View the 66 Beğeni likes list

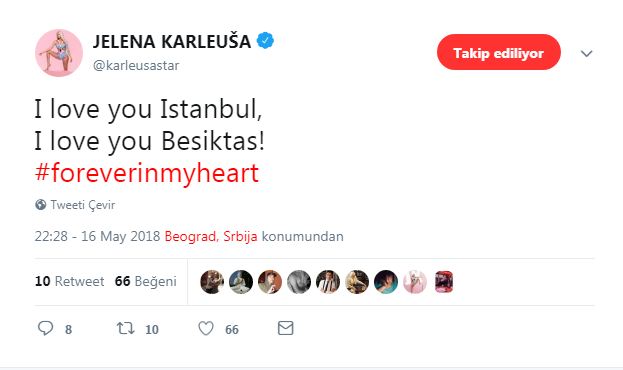[x=145, y=281]
